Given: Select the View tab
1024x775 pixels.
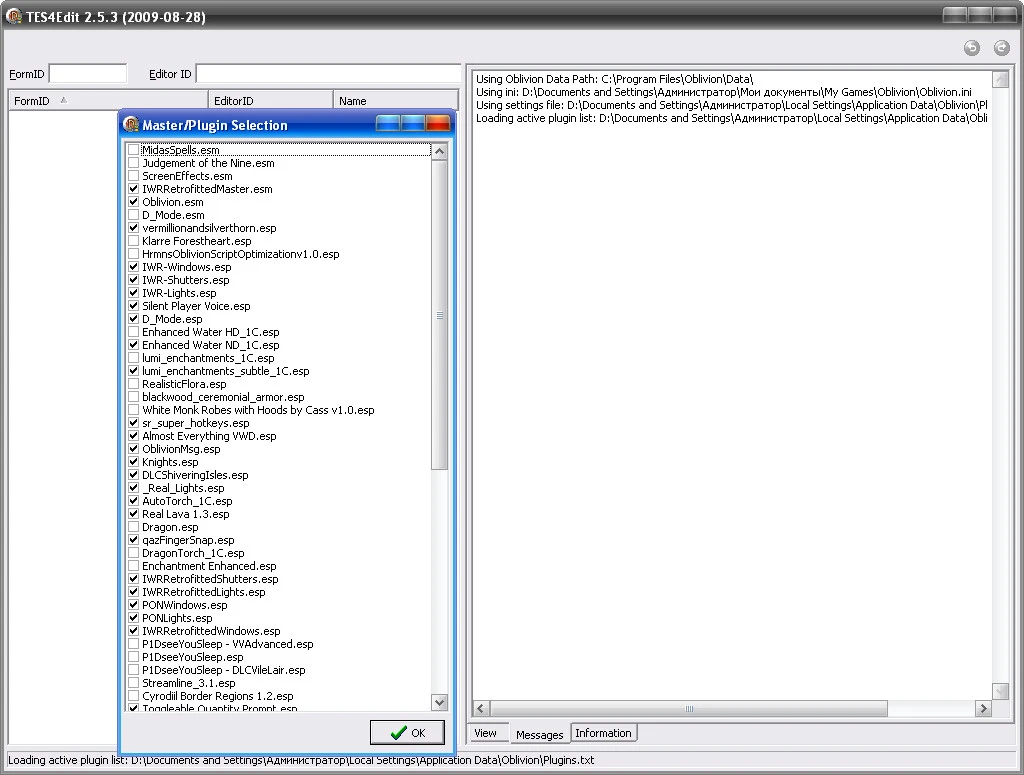Looking at the screenshot, I should pos(487,732).
